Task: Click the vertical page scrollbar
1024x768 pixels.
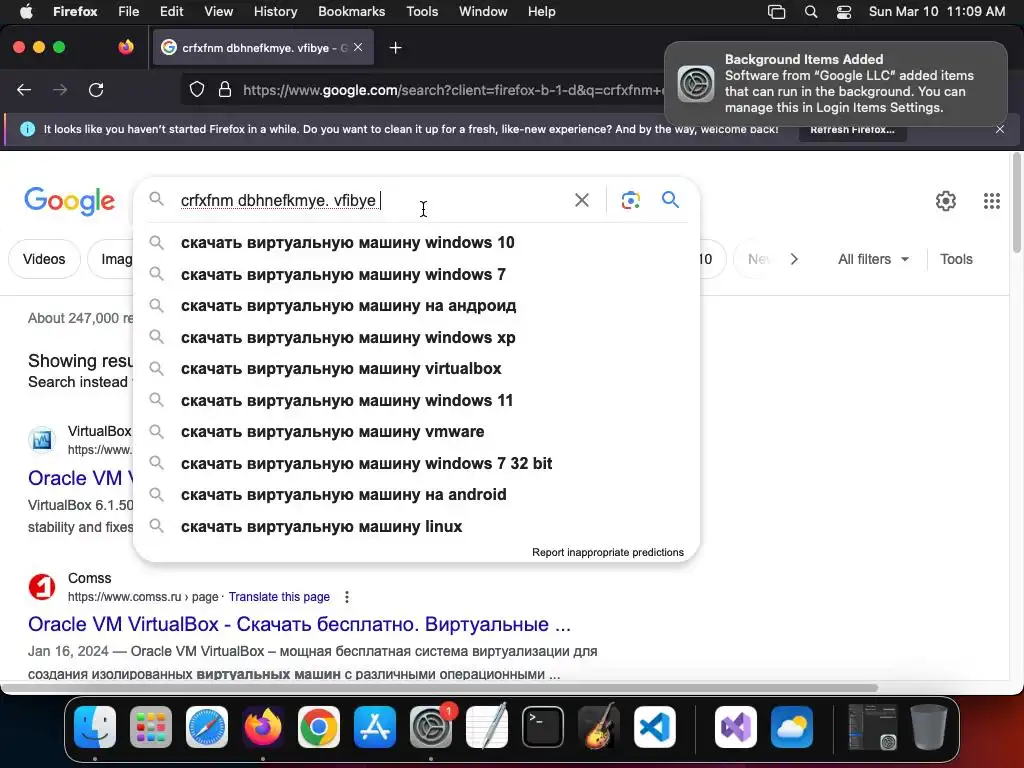Action: pos(1017,202)
